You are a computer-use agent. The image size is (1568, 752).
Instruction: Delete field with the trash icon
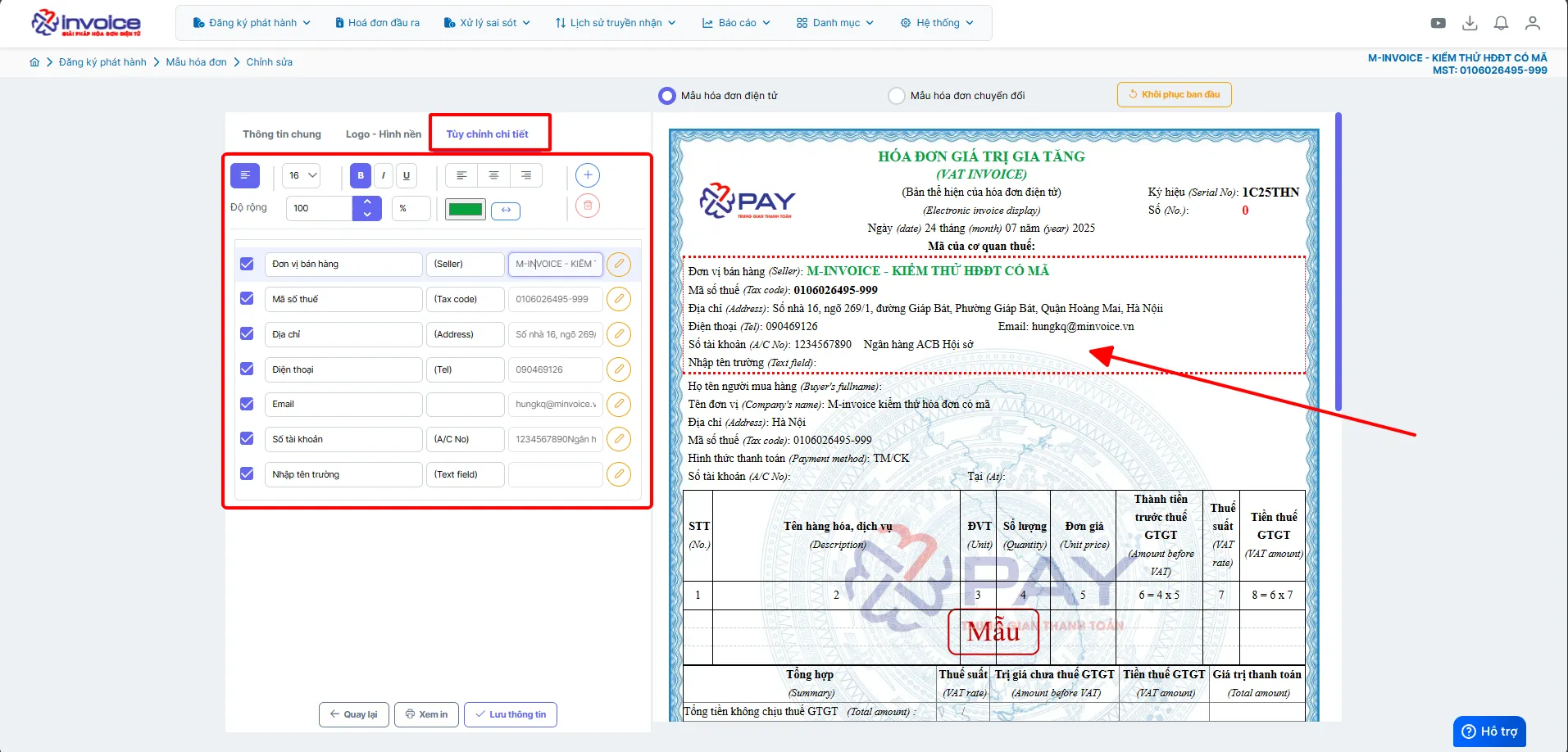pos(588,206)
